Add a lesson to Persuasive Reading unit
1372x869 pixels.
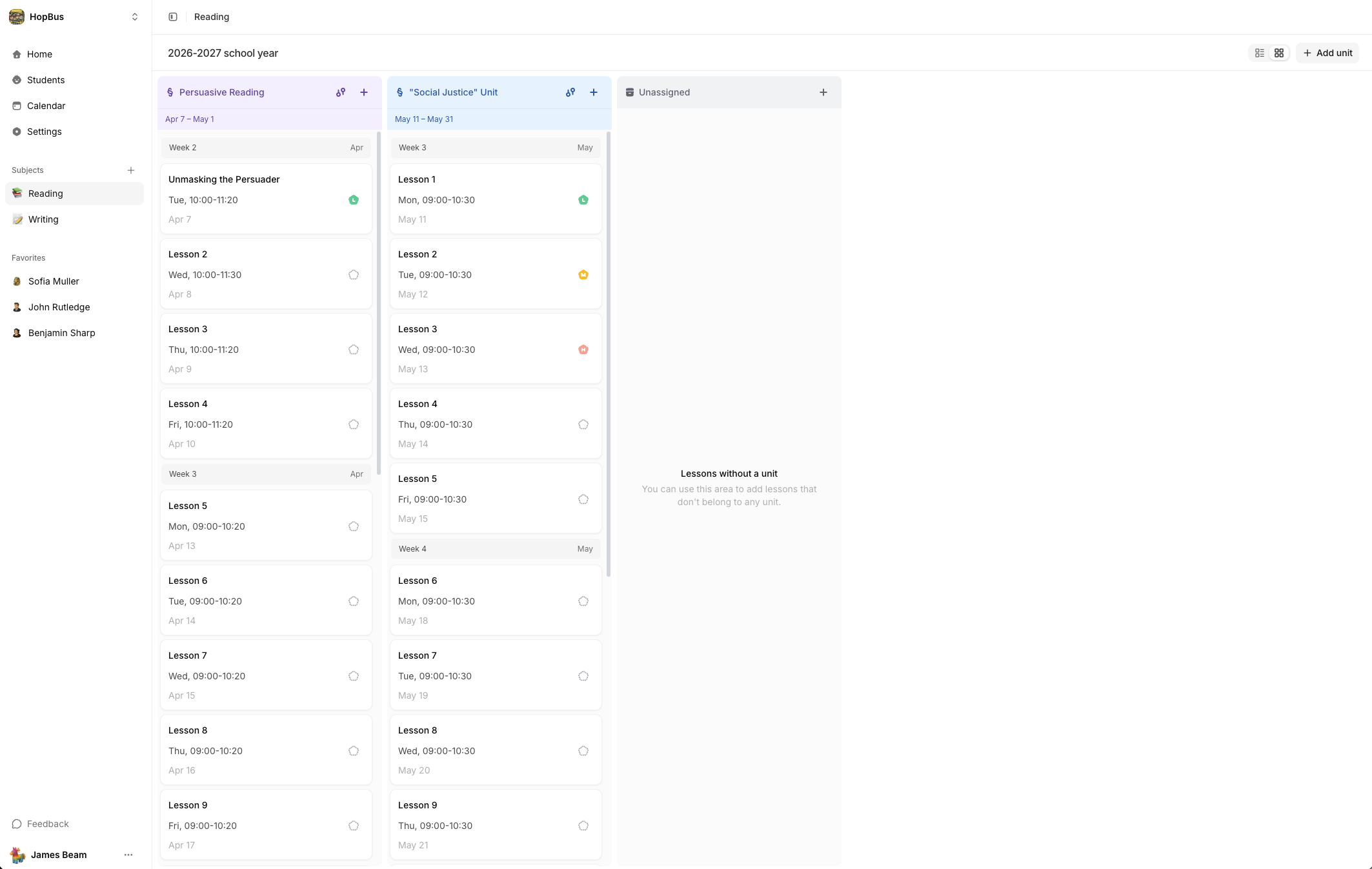click(364, 92)
